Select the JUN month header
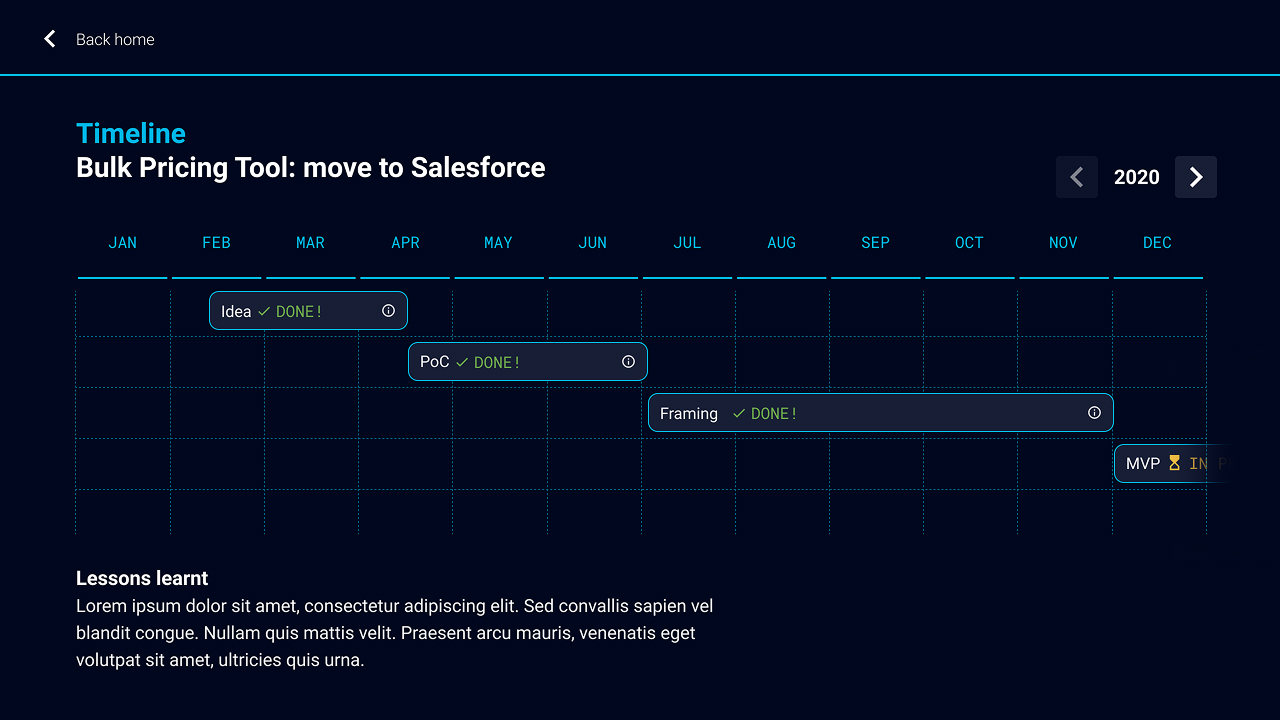1280x720 pixels. (x=592, y=243)
